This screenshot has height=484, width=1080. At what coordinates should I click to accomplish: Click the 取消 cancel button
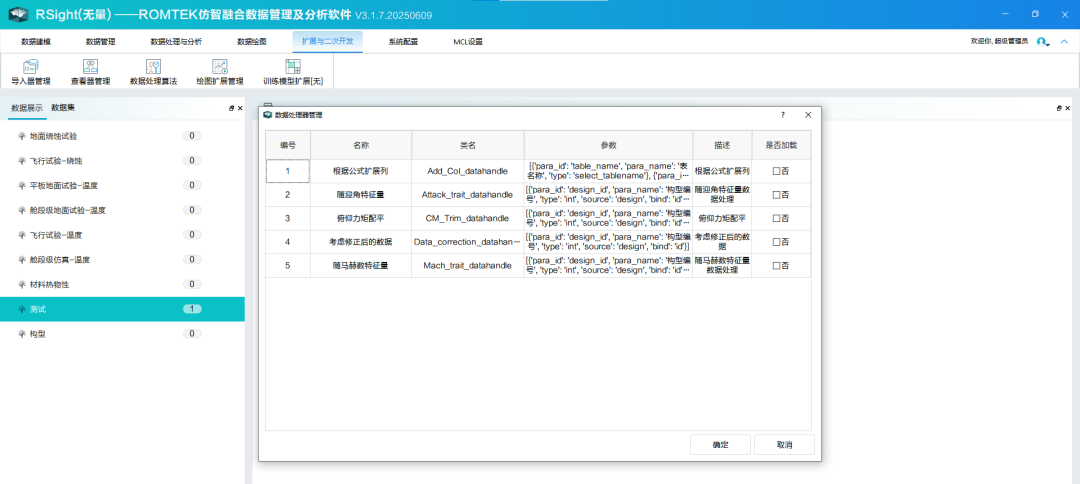[x=784, y=444]
